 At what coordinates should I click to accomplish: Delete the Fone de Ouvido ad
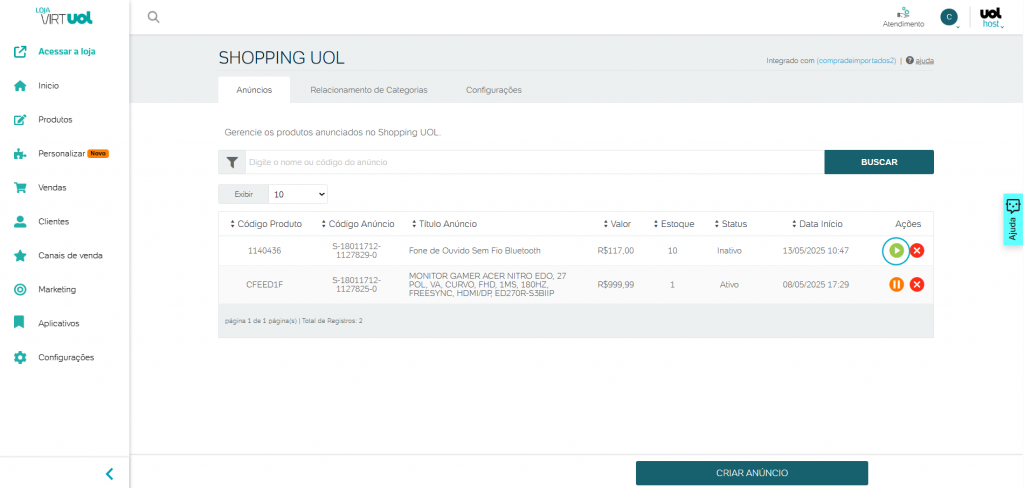click(x=917, y=250)
